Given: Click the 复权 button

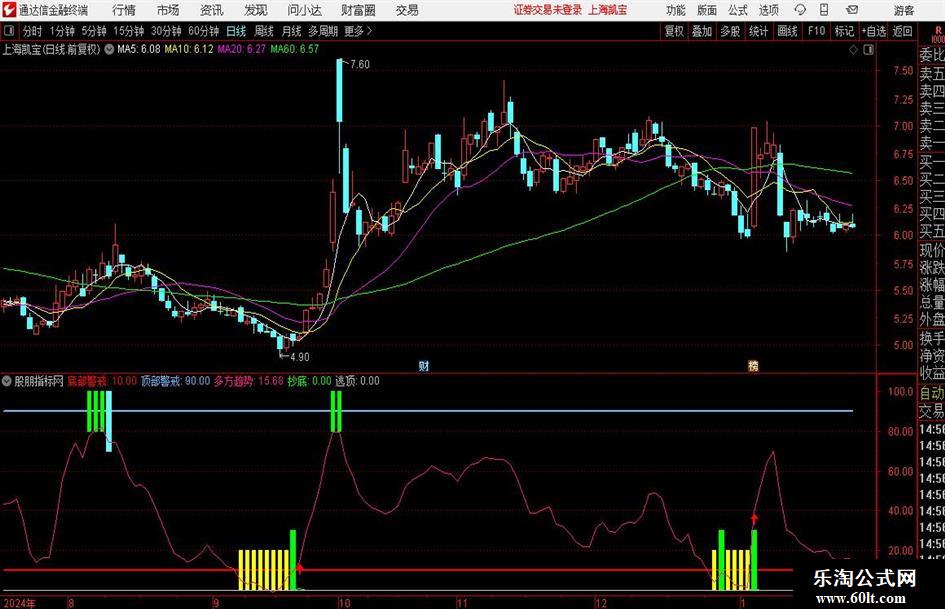Looking at the screenshot, I should [674, 31].
